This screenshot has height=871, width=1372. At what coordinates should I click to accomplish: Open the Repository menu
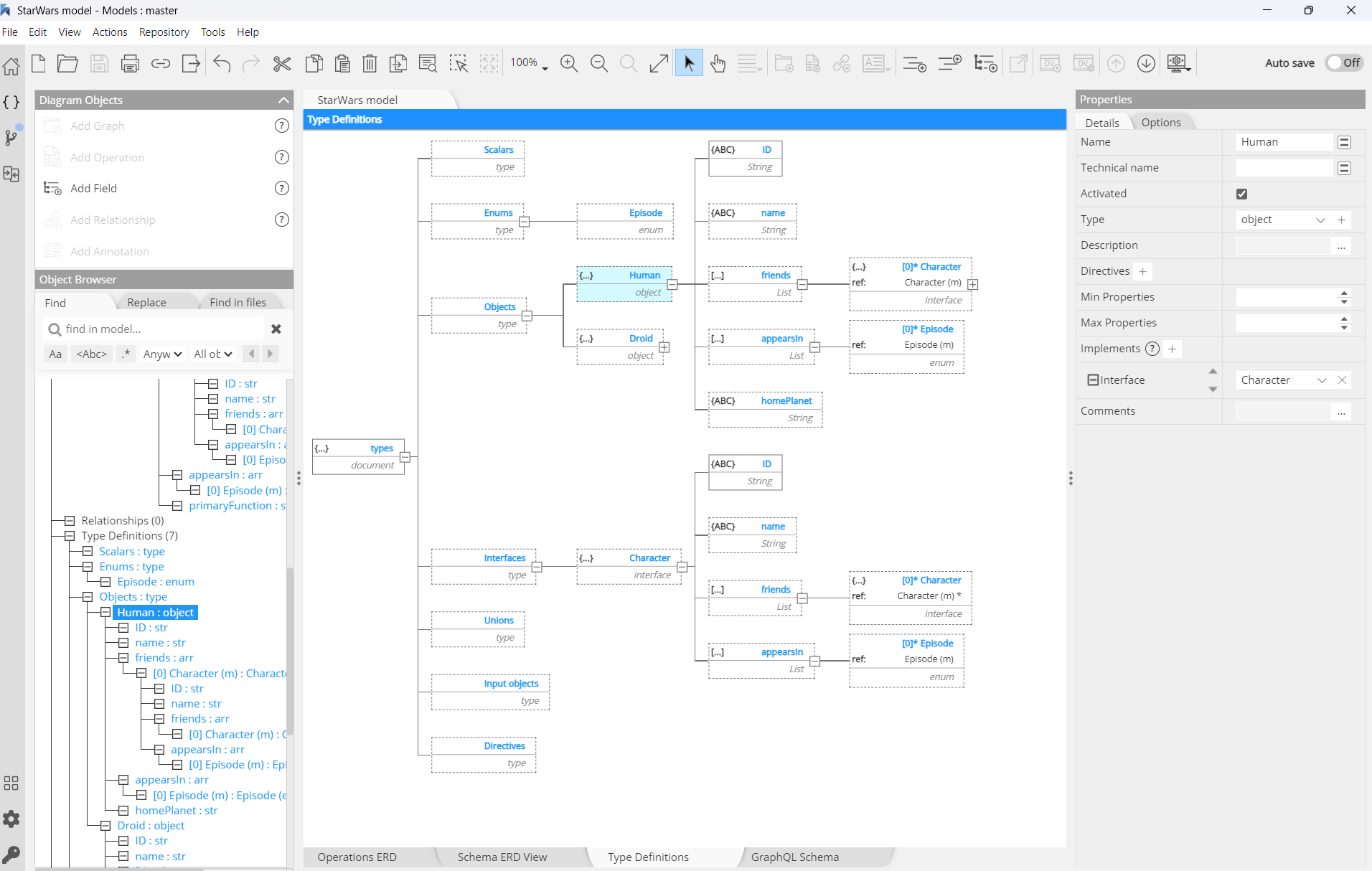pos(164,32)
